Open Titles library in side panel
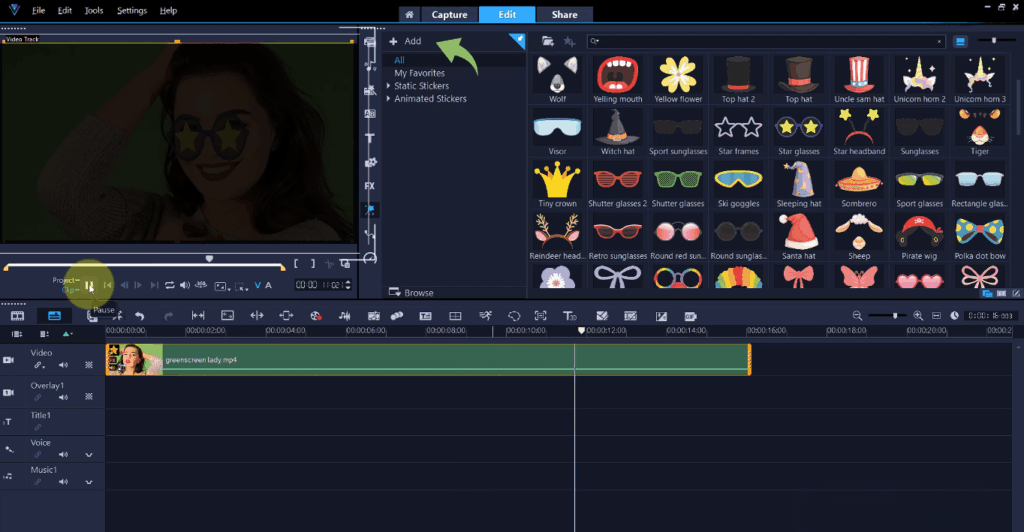The image size is (1024, 532). (370, 138)
